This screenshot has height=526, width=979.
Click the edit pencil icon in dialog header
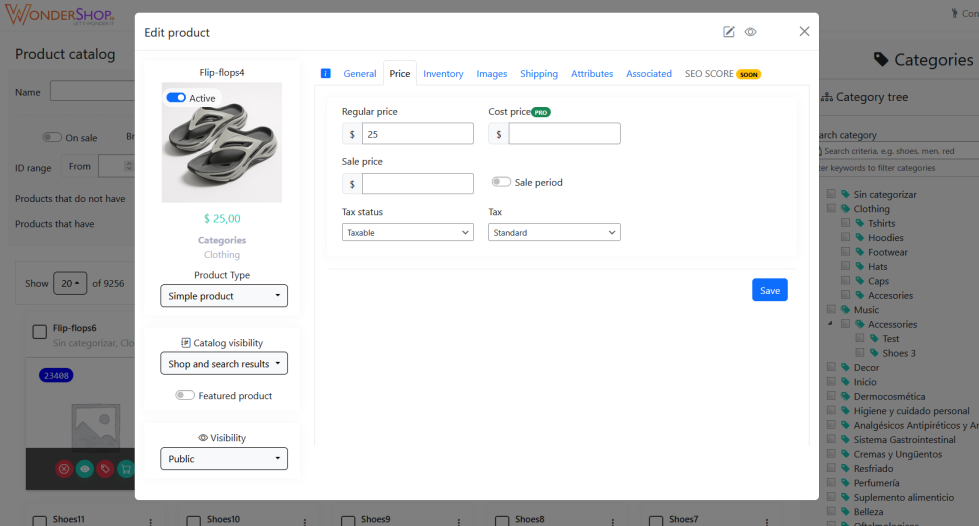pos(729,32)
